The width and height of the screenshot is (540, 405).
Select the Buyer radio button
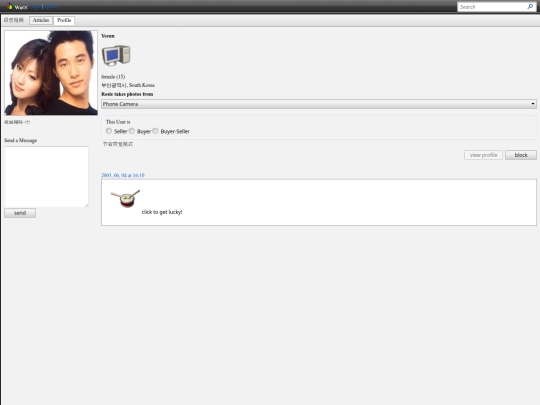tap(132, 131)
